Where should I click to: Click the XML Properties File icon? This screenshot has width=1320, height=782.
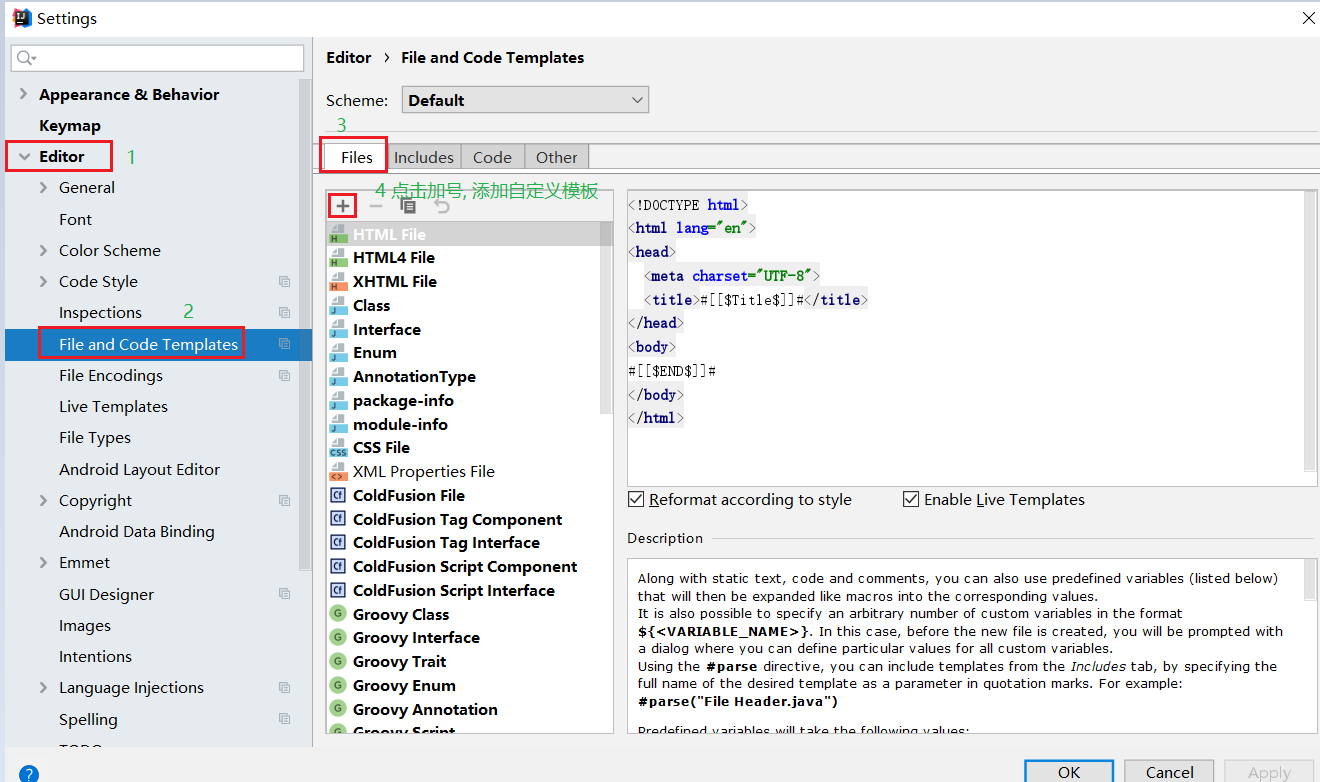pyautogui.click(x=338, y=472)
